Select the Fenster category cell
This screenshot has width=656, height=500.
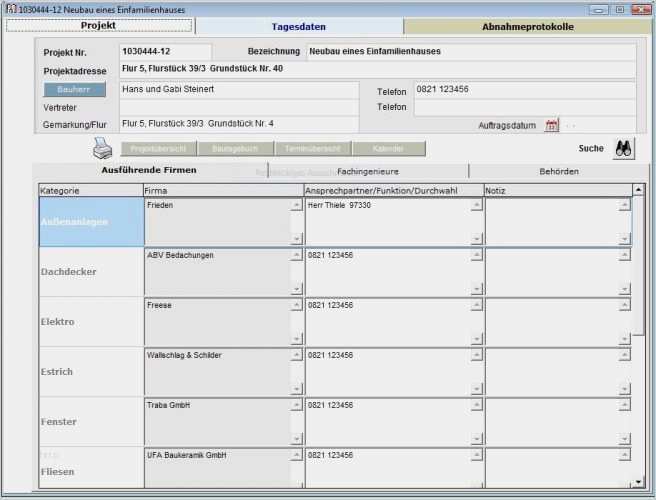click(91, 422)
